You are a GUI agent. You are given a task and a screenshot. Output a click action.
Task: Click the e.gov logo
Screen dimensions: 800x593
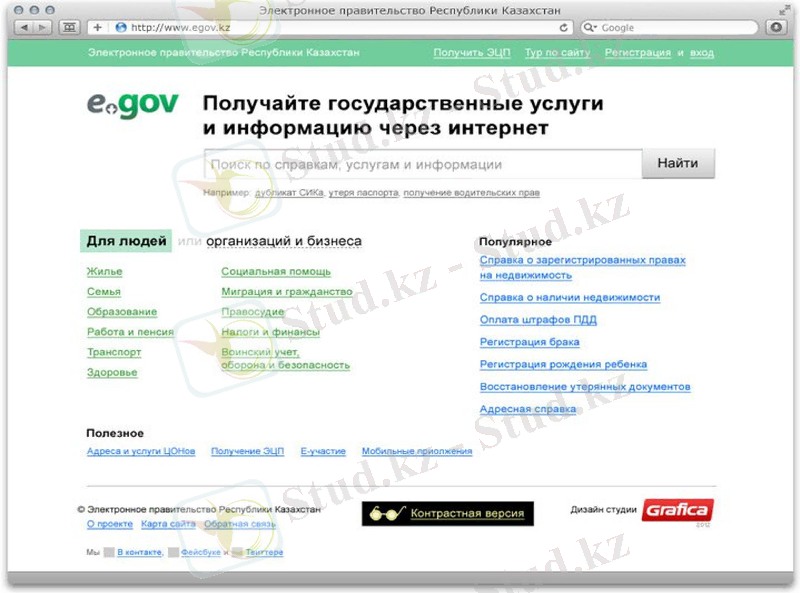132,106
